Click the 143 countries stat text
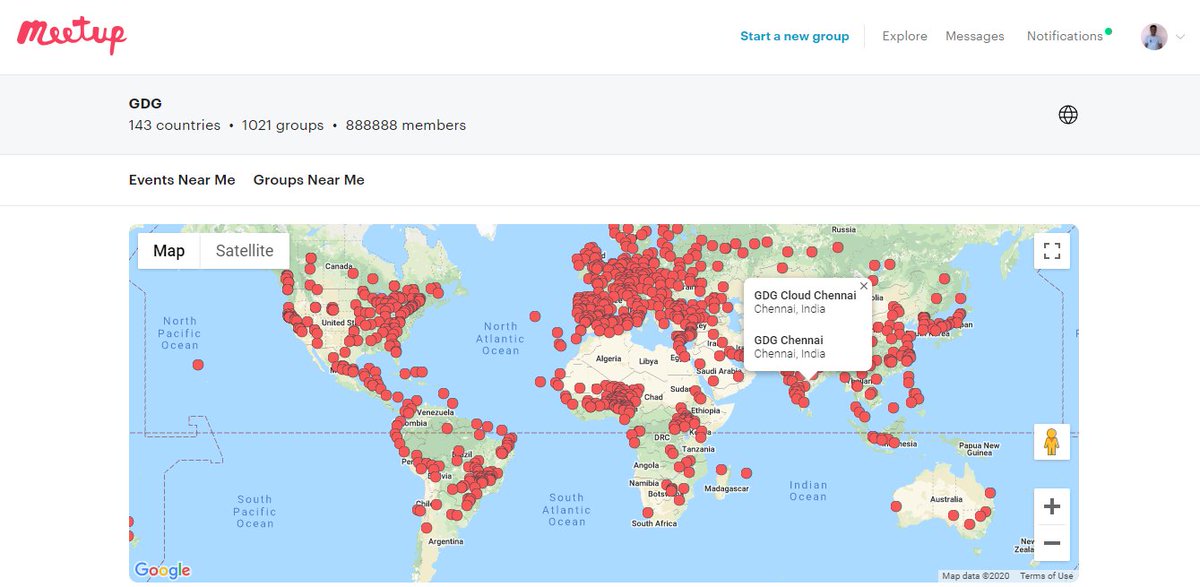Viewport: 1200px width, 587px height. pyautogui.click(x=175, y=125)
